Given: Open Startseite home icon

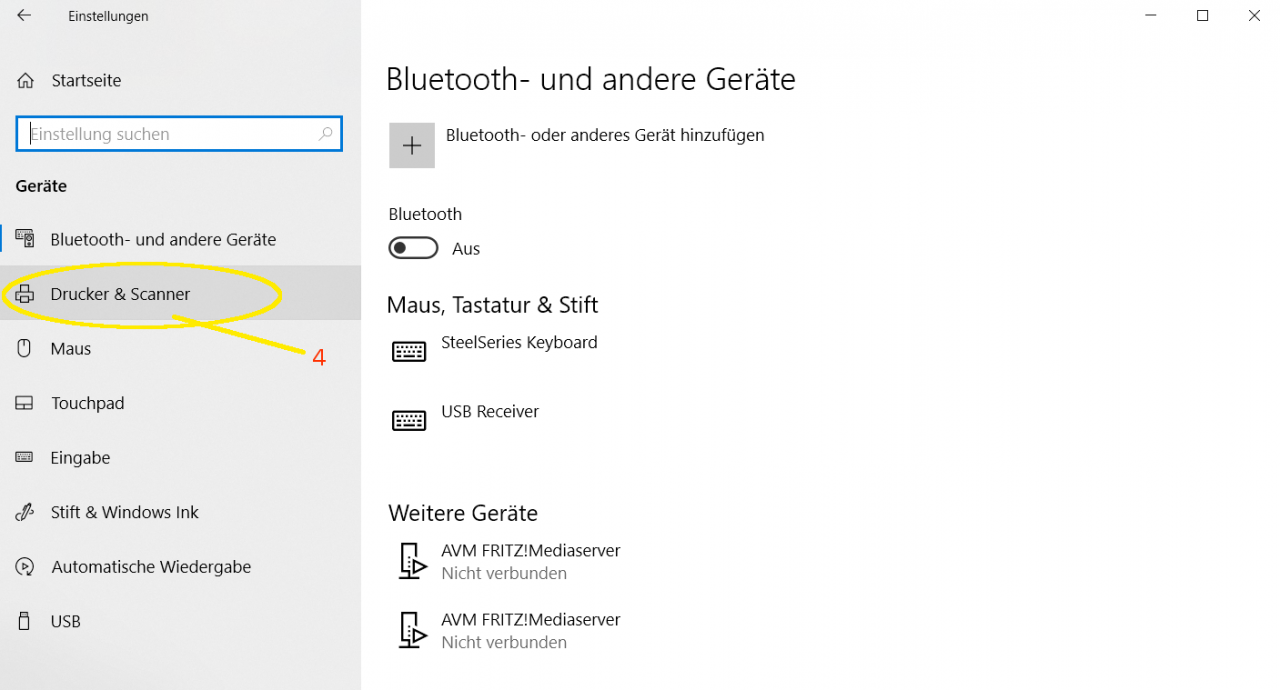Looking at the screenshot, I should coord(26,81).
